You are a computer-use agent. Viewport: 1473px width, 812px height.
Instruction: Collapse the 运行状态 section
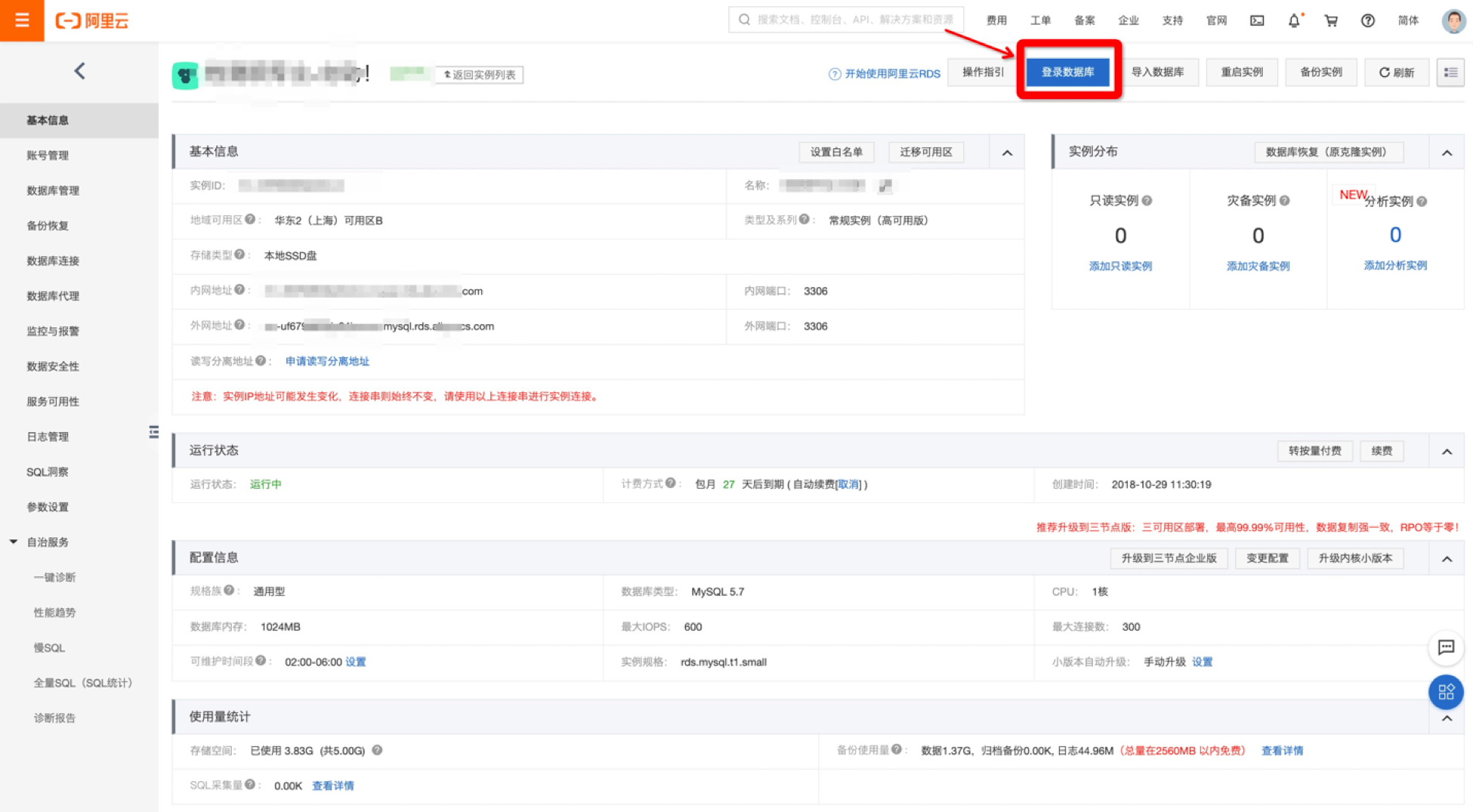point(1447,452)
